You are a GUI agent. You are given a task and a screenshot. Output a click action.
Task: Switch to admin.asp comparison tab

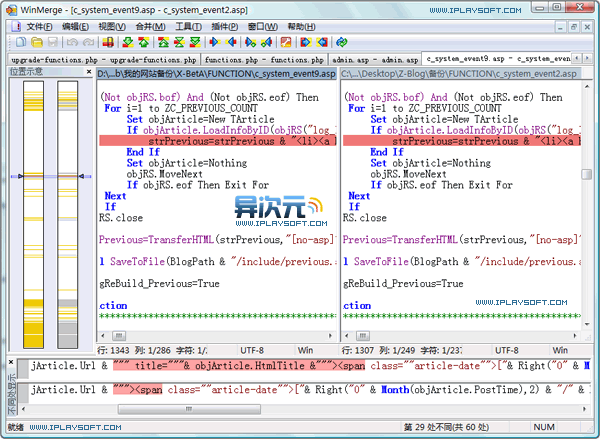[375, 60]
